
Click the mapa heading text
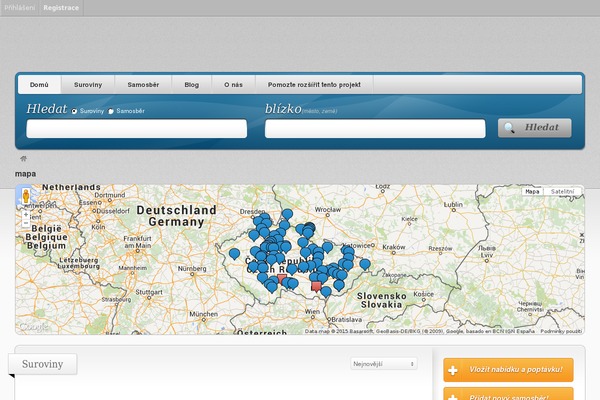(x=25, y=174)
